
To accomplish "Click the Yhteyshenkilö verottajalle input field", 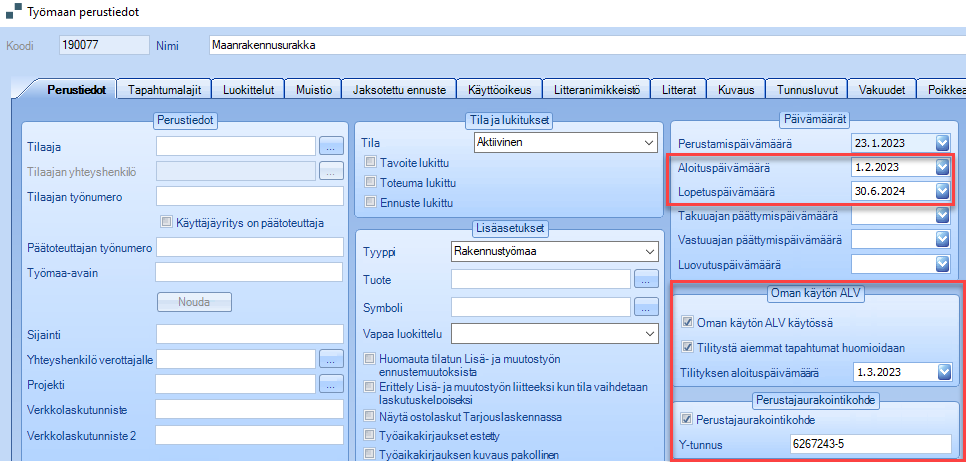I will 237,359.
